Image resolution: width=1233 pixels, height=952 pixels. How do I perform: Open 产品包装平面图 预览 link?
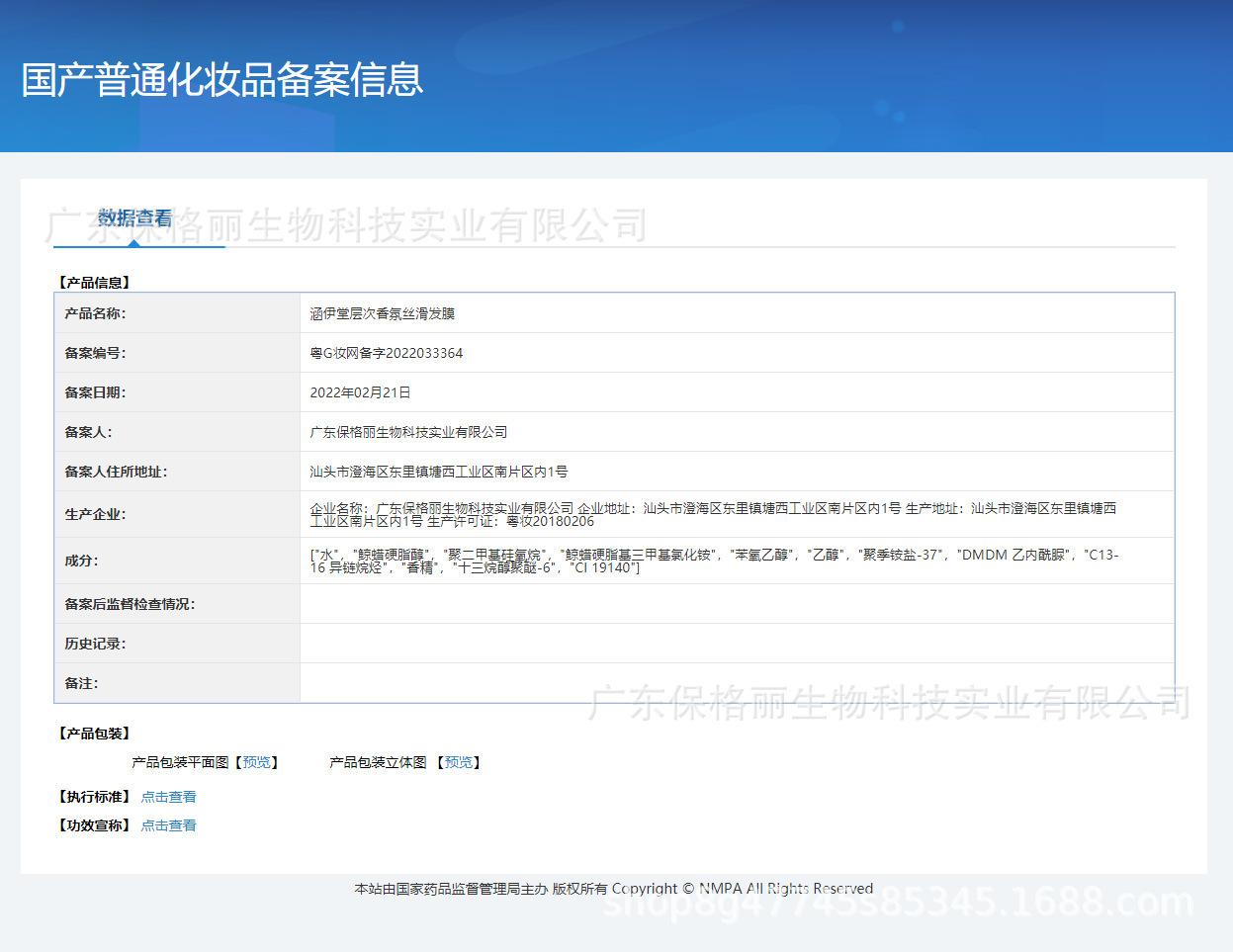coord(256,762)
